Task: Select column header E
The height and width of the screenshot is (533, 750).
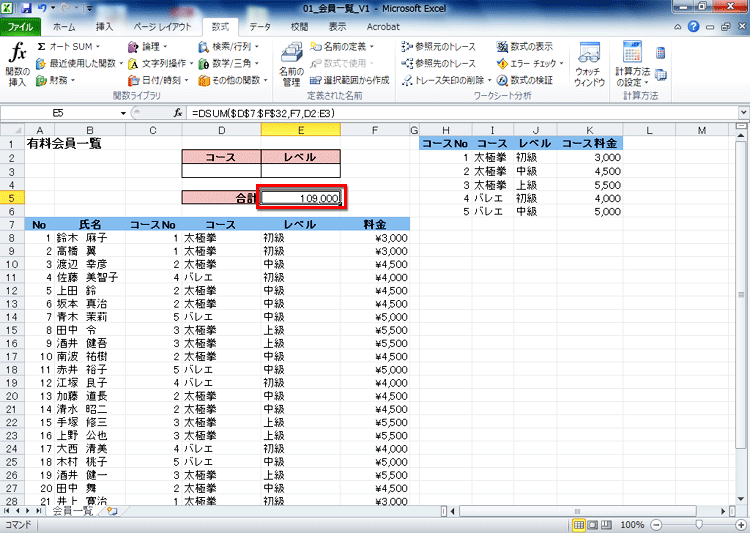Action: [x=300, y=130]
